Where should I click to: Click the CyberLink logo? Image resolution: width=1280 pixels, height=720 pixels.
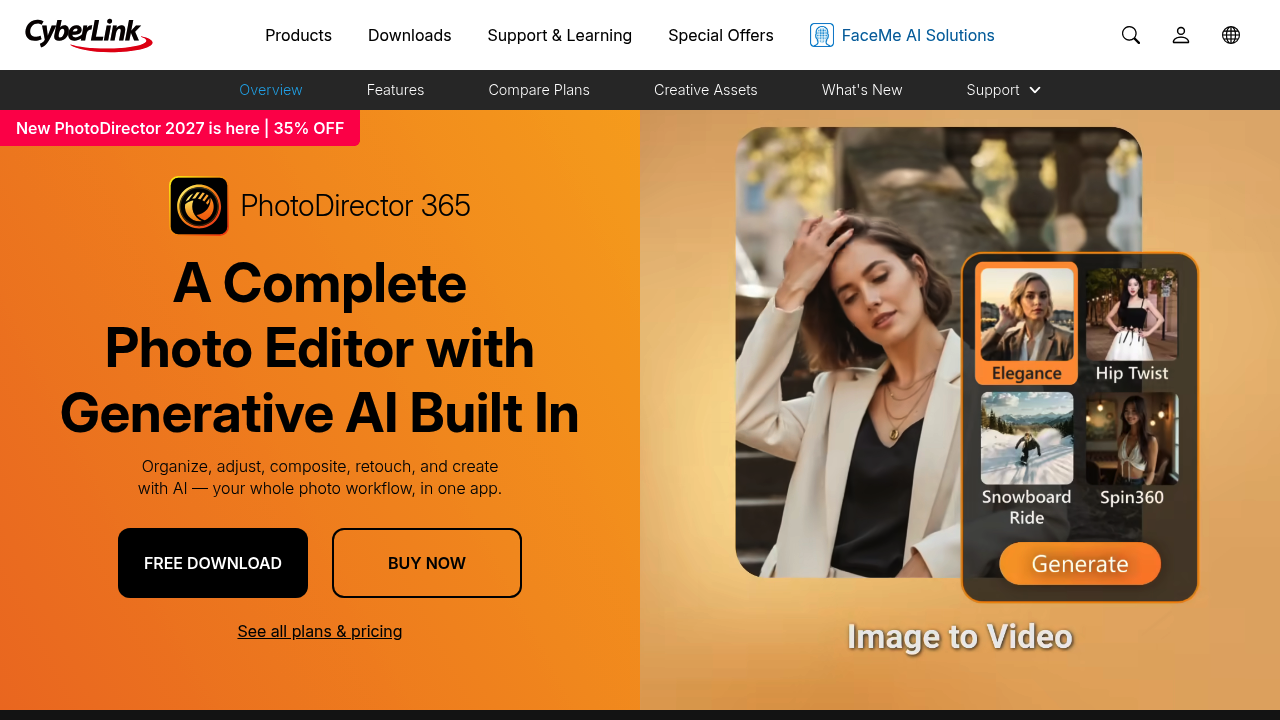(89, 35)
